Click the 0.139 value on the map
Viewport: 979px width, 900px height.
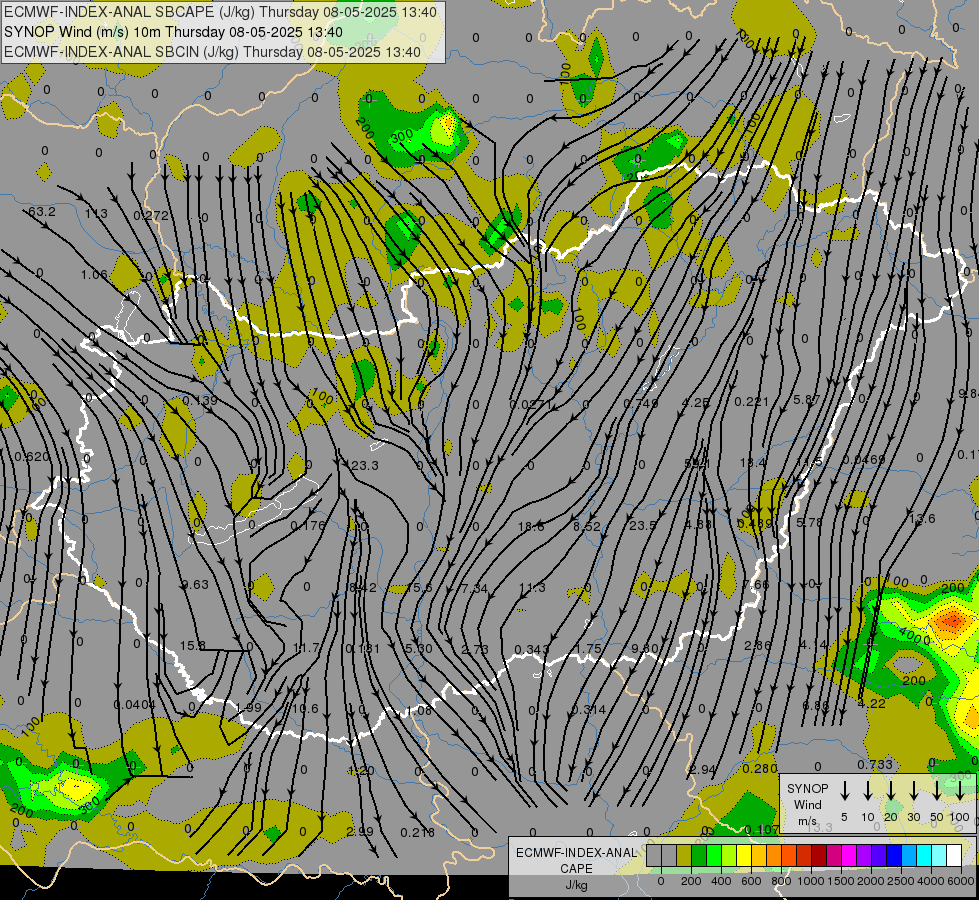point(200,400)
